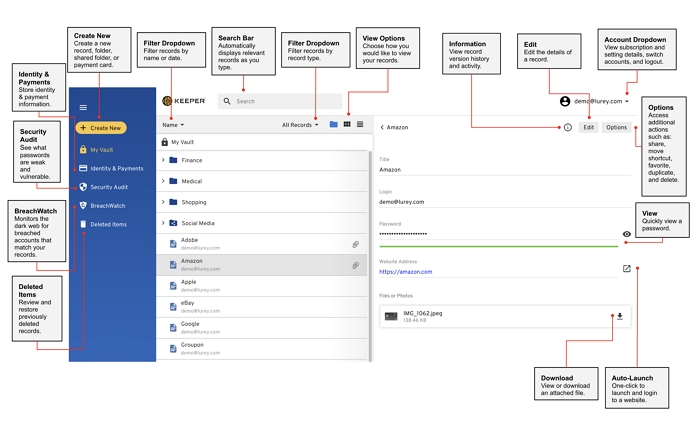Expand the Medical folder

[x=163, y=181]
